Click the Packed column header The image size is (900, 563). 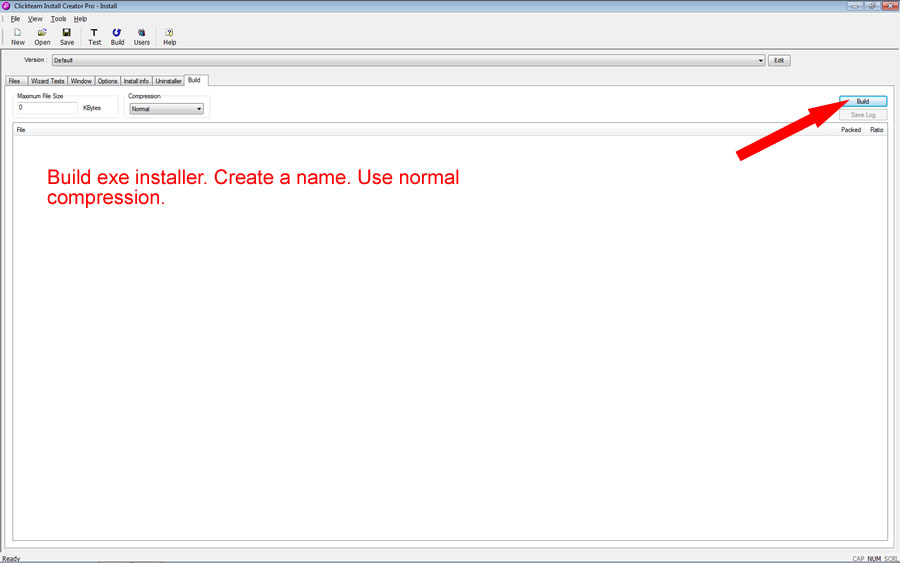[850, 130]
